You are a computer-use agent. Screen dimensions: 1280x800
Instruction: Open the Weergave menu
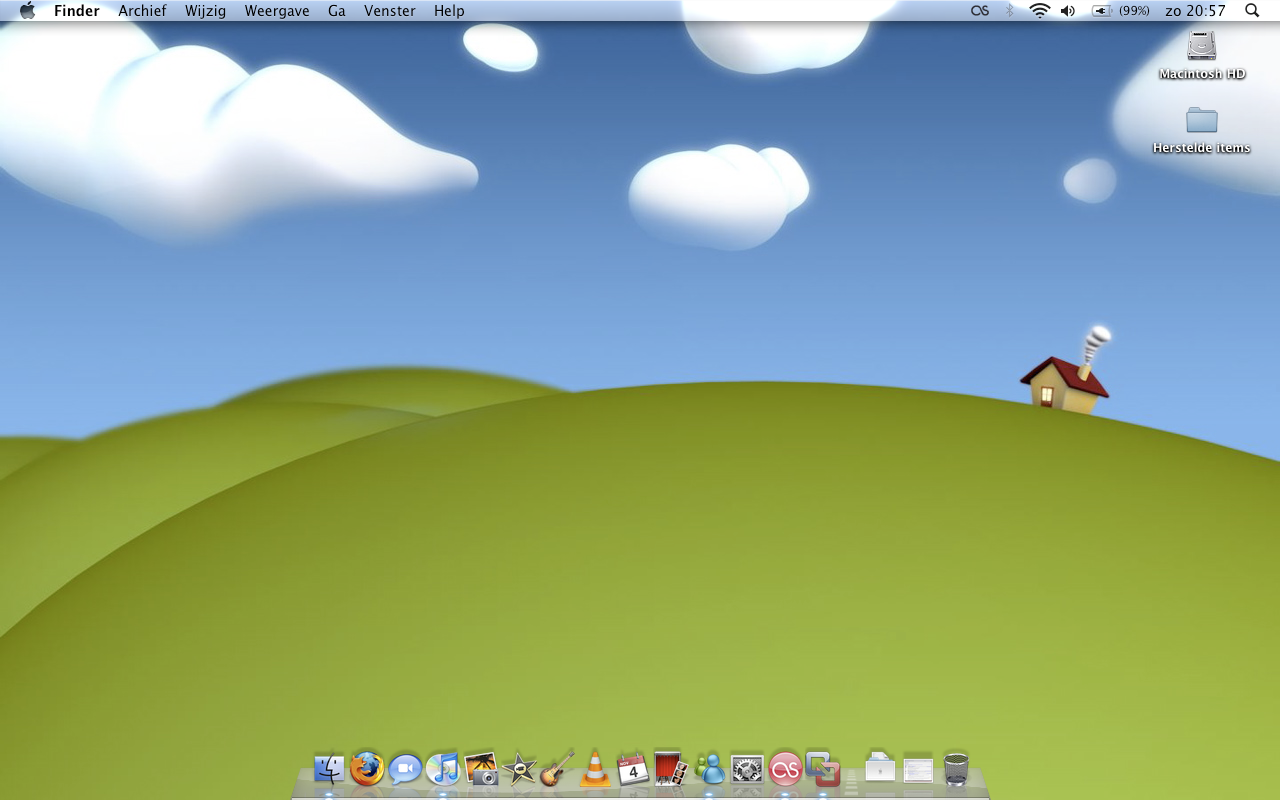click(x=277, y=11)
